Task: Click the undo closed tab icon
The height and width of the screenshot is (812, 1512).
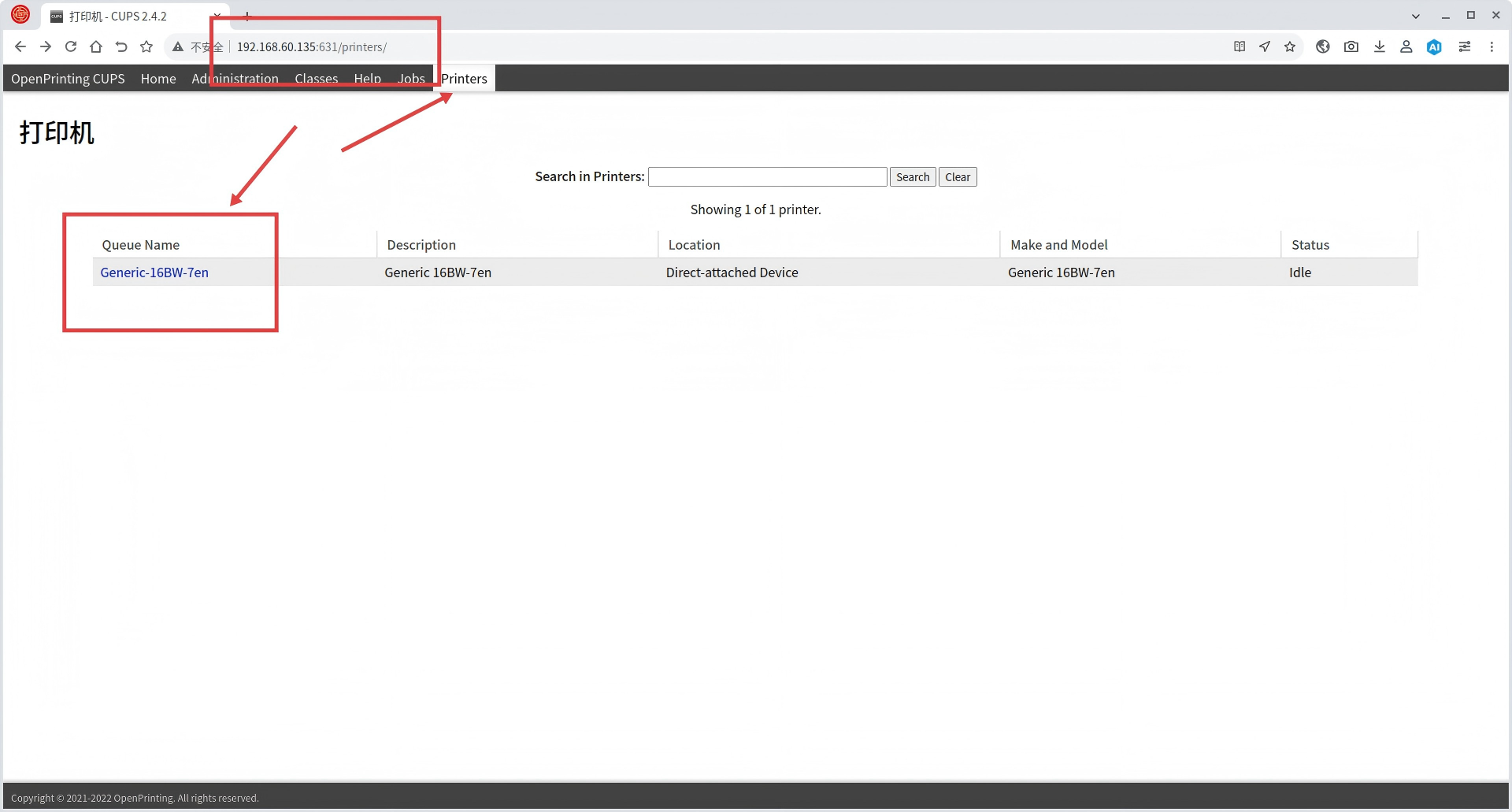Action: [x=121, y=47]
